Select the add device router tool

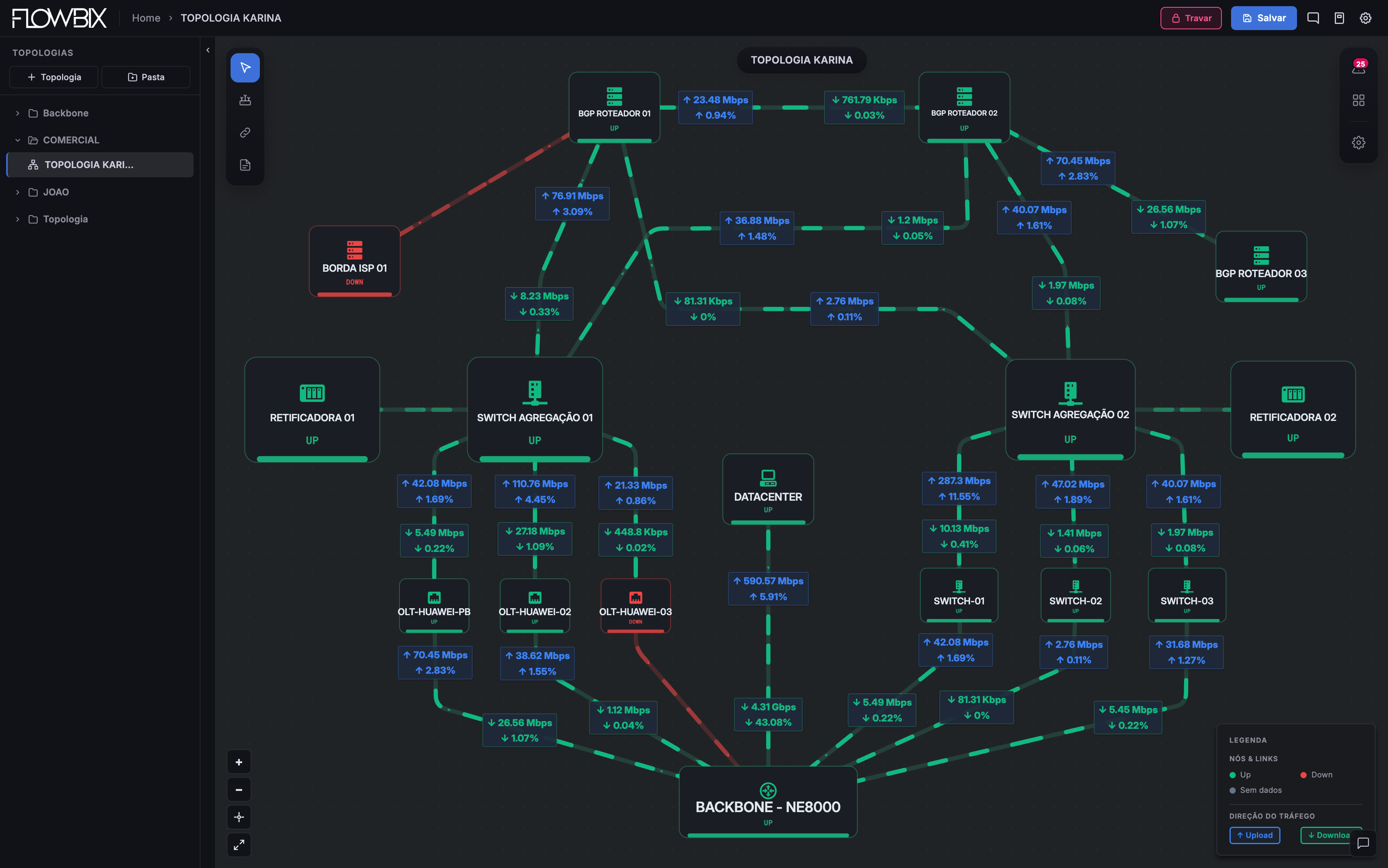(245, 101)
